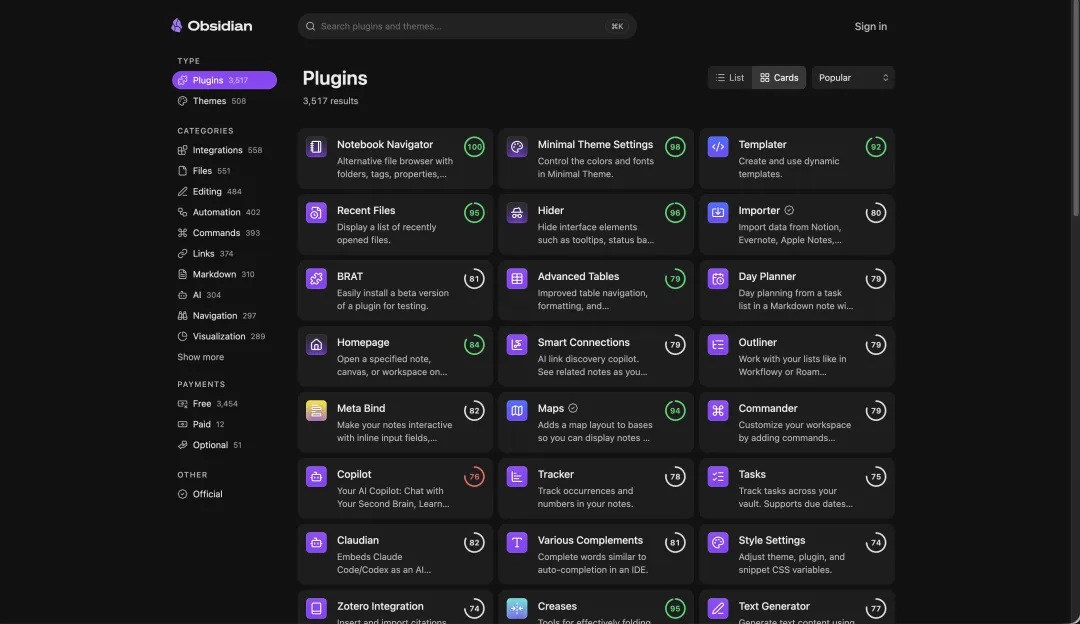Click the BRAT plugin icon
1080x624 pixels.
coord(316,279)
